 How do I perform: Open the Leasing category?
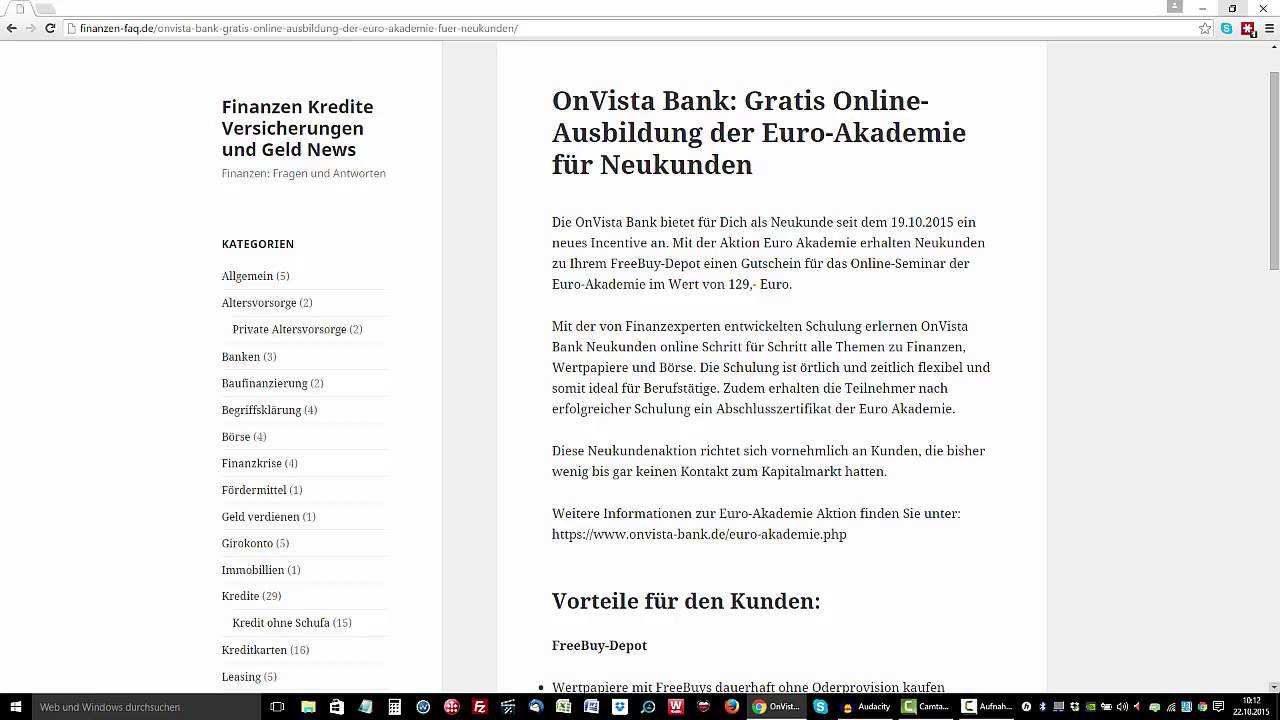(241, 677)
